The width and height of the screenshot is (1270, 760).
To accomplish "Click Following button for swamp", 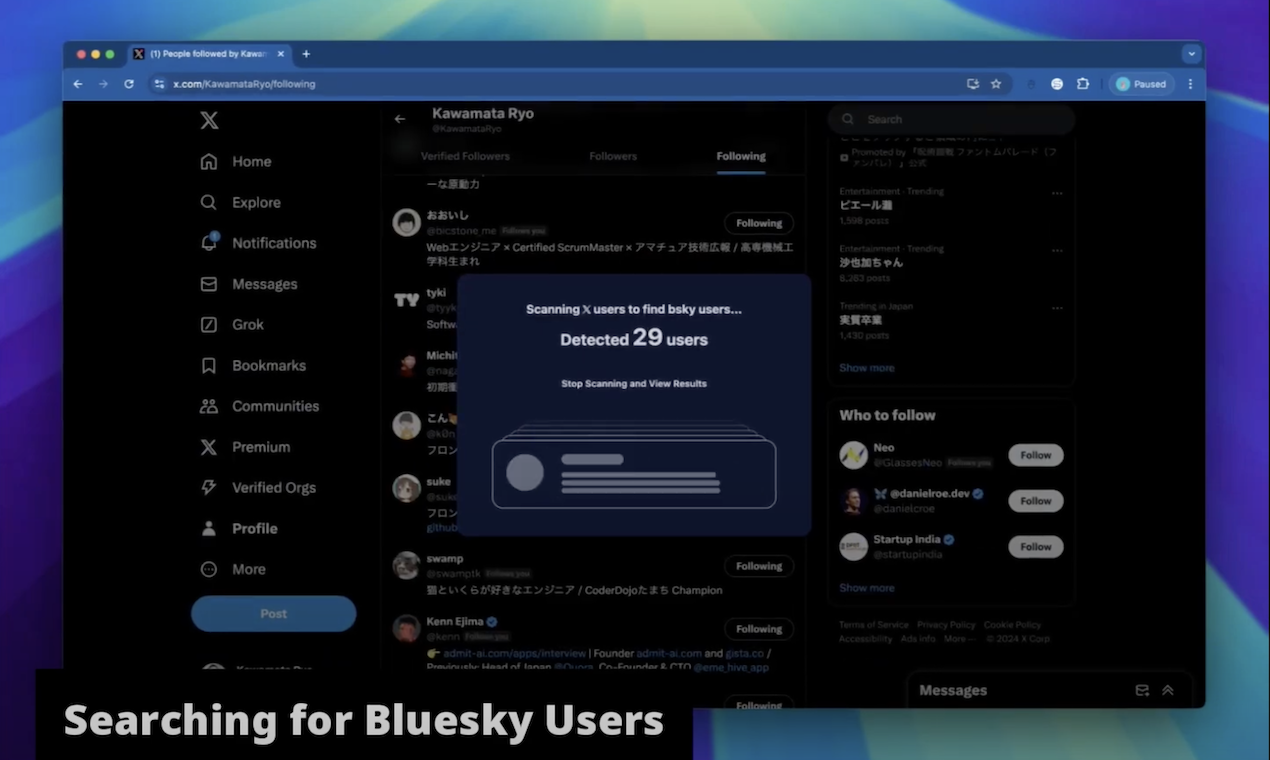I will click(759, 566).
